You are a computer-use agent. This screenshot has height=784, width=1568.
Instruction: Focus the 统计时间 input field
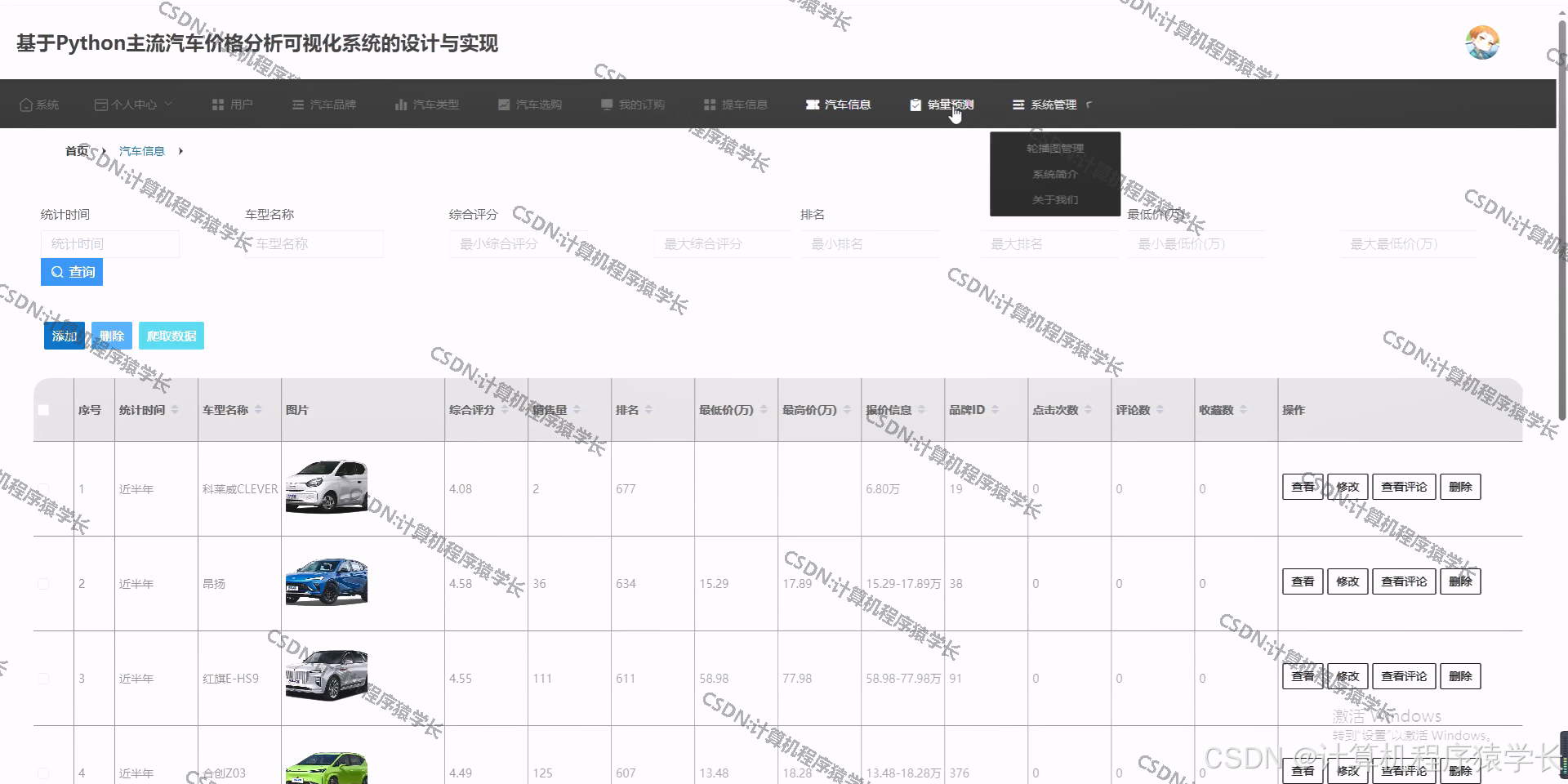click(x=110, y=244)
